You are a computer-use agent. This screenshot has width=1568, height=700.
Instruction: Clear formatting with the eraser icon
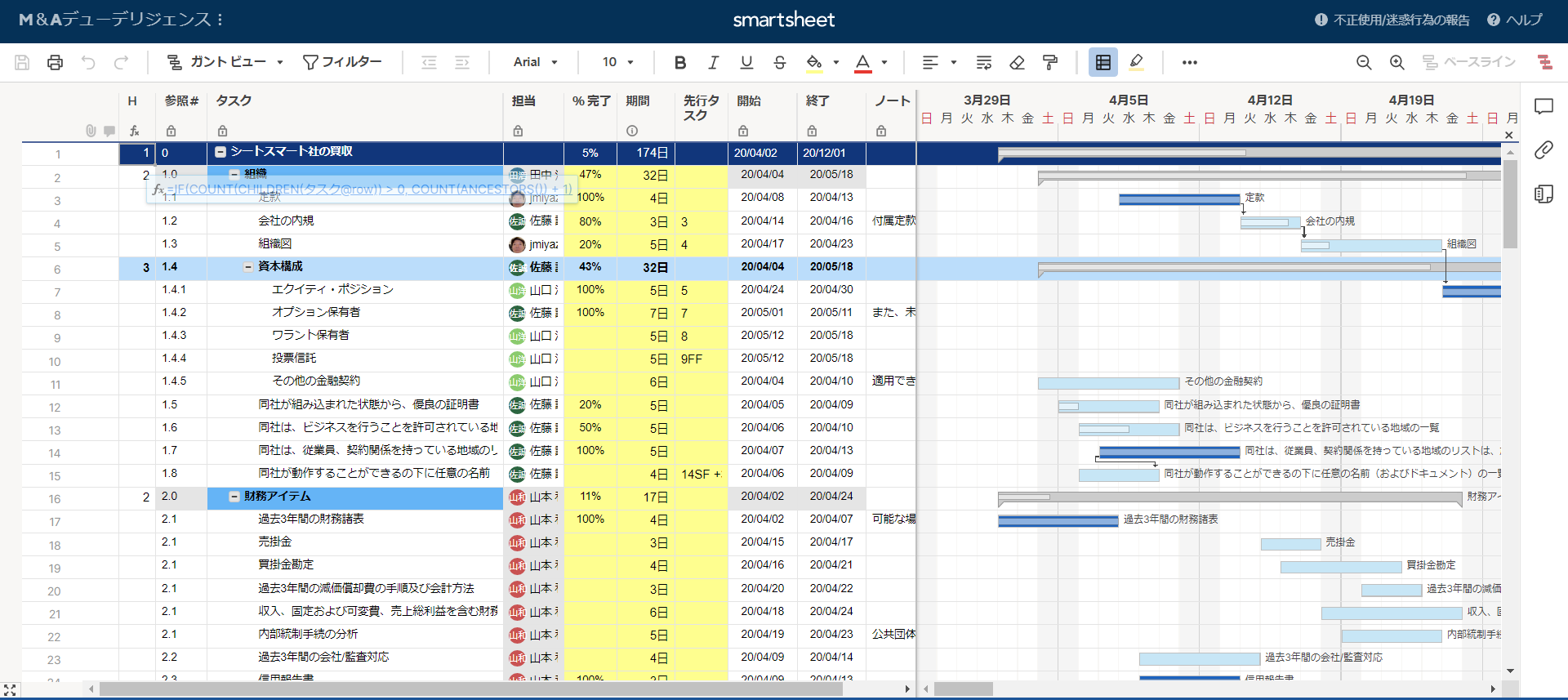1017,62
